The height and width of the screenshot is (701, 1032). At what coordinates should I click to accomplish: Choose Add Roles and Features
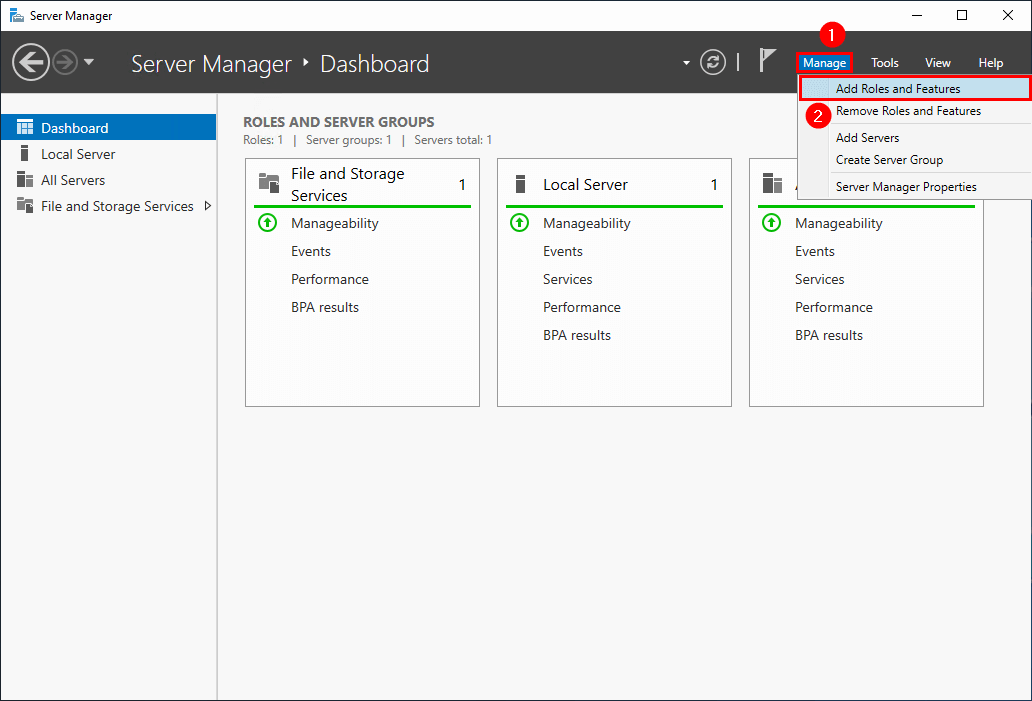pyautogui.click(x=916, y=89)
